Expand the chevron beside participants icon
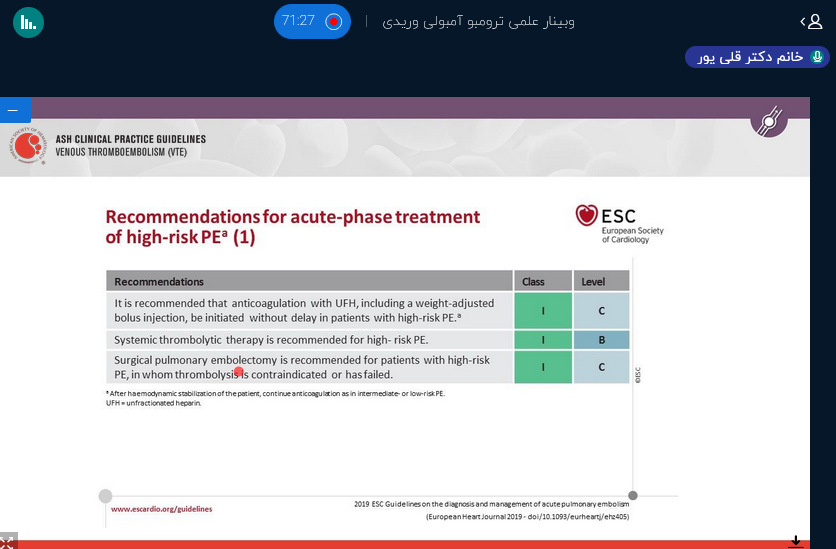 [802, 22]
